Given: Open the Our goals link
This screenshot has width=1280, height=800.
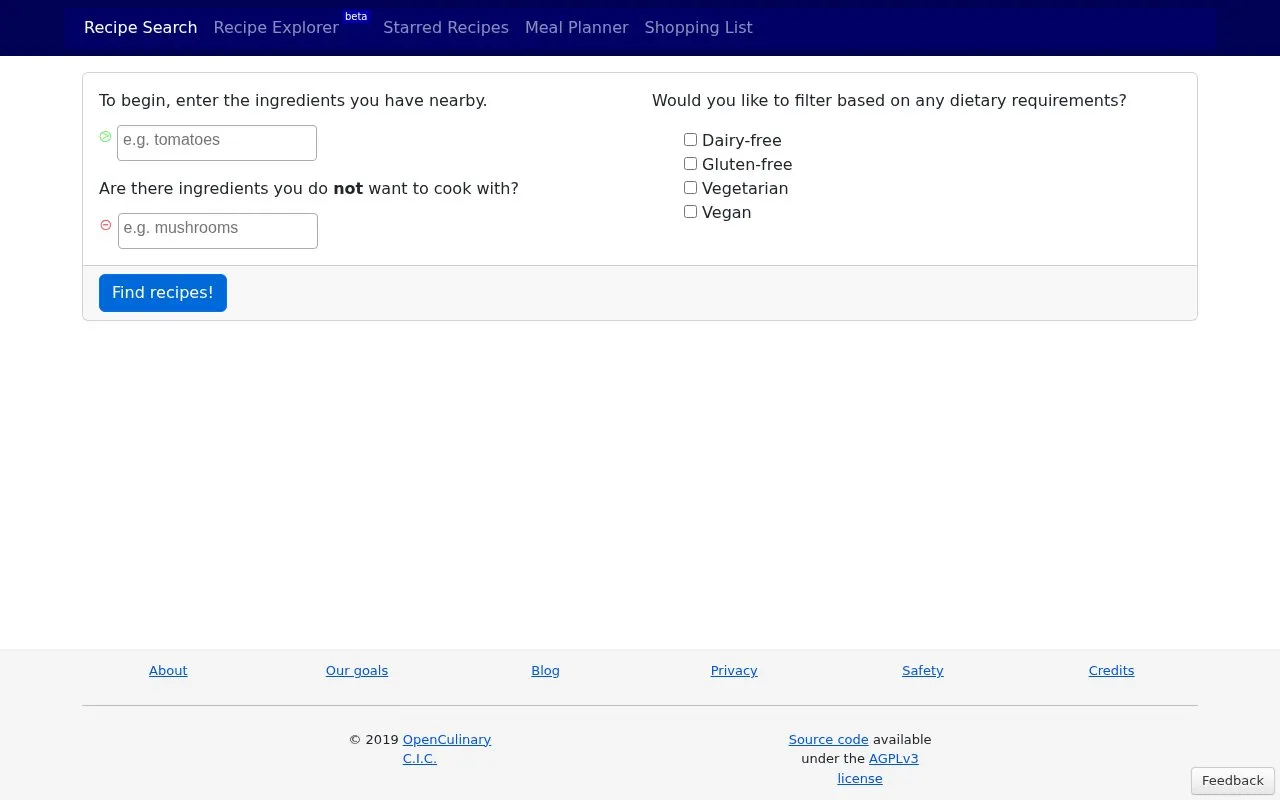Looking at the screenshot, I should [357, 671].
